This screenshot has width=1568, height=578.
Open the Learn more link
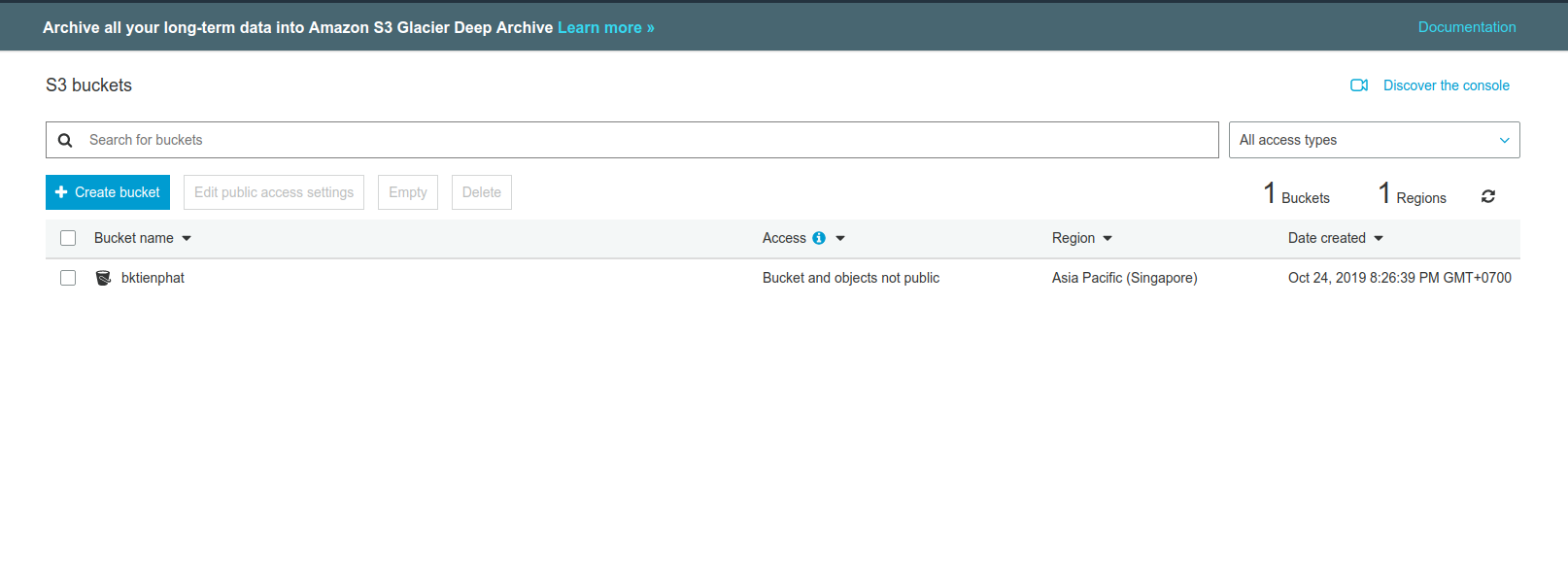(606, 27)
